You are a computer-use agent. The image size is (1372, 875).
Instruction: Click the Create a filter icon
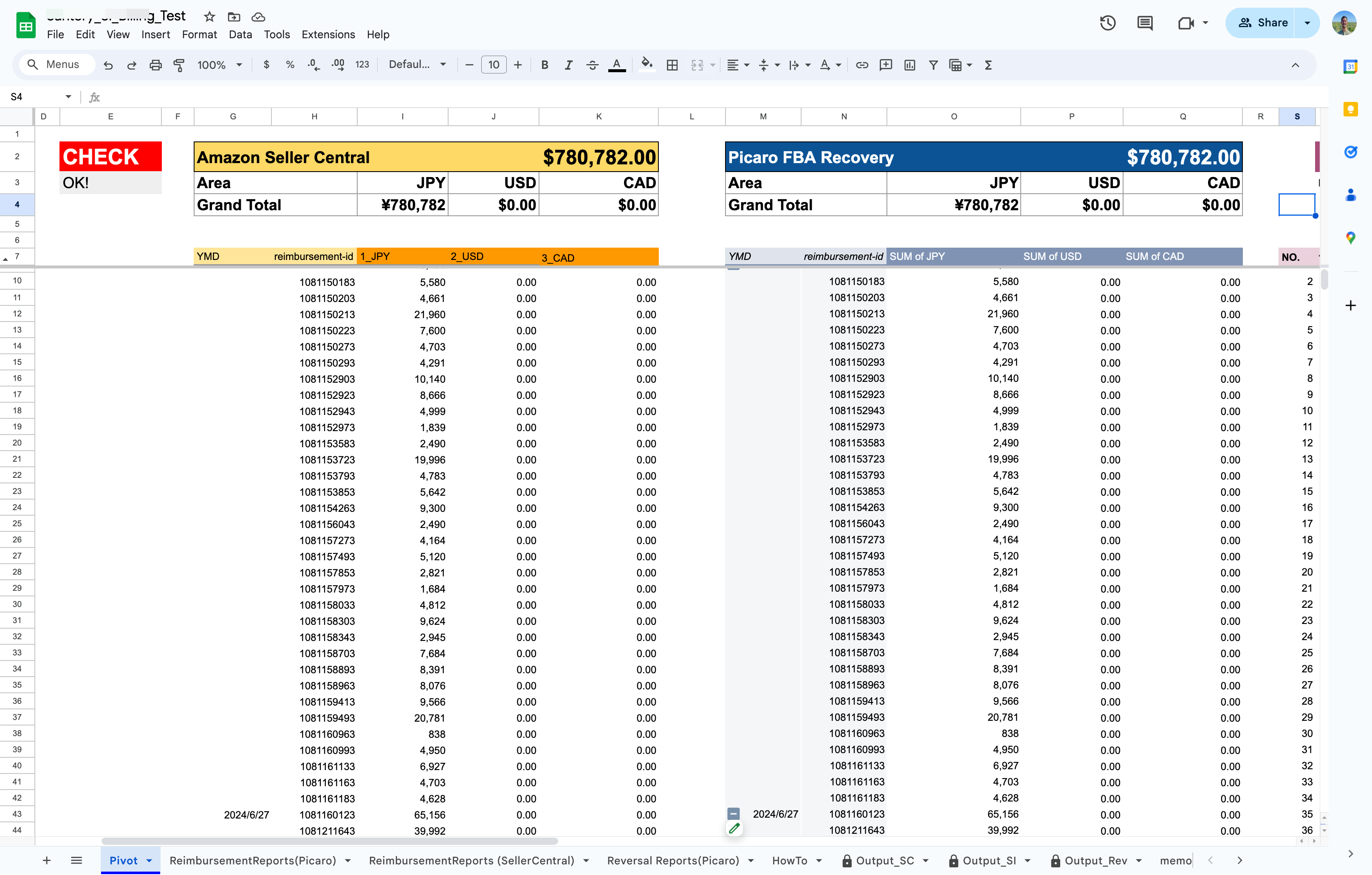933,65
